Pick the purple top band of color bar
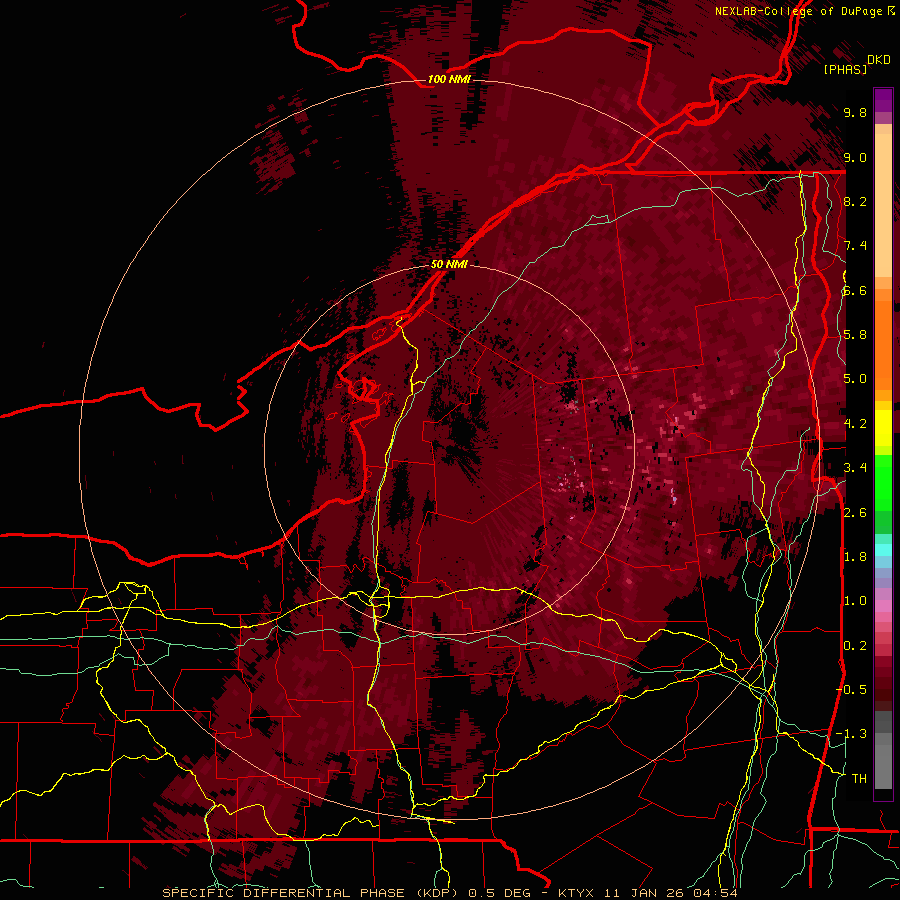Image resolution: width=900 pixels, height=900 pixels. tap(883, 100)
